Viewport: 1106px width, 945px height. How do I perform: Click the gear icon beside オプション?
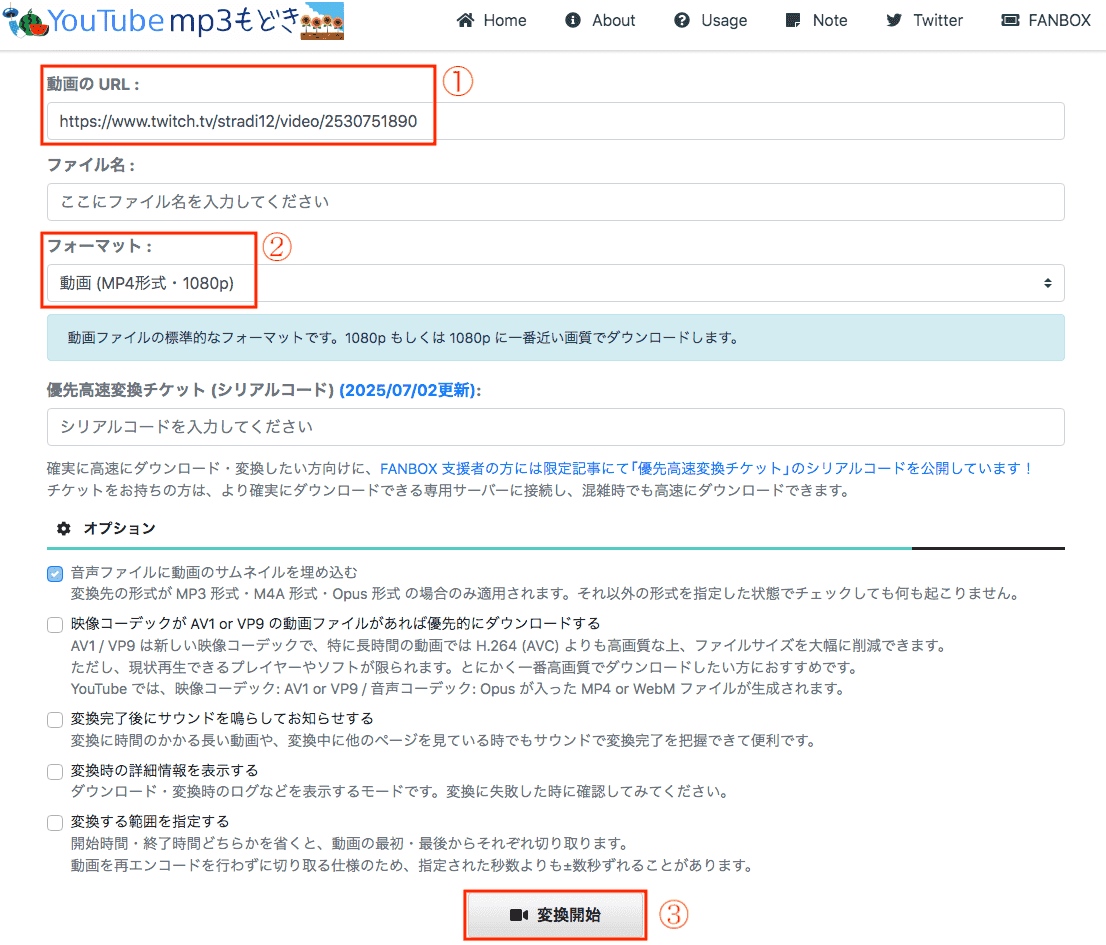tap(64, 528)
